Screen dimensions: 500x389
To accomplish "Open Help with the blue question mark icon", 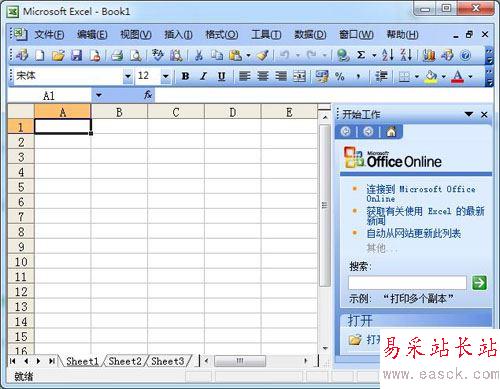I will (465, 55).
